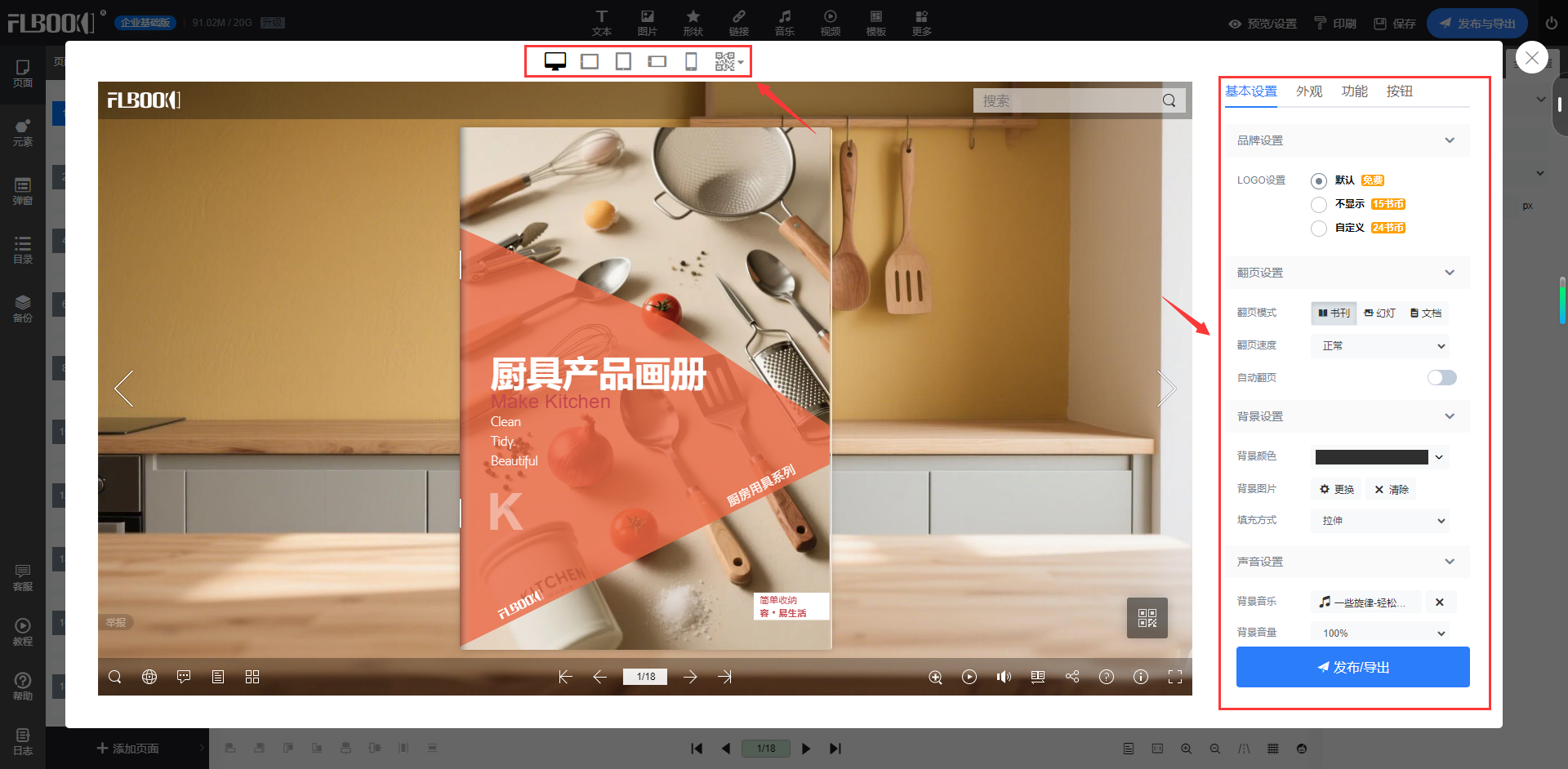This screenshot has height=769, width=1568.
Task: Select the 不显示 LOGO radio option
Action: tap(1318, 204)
